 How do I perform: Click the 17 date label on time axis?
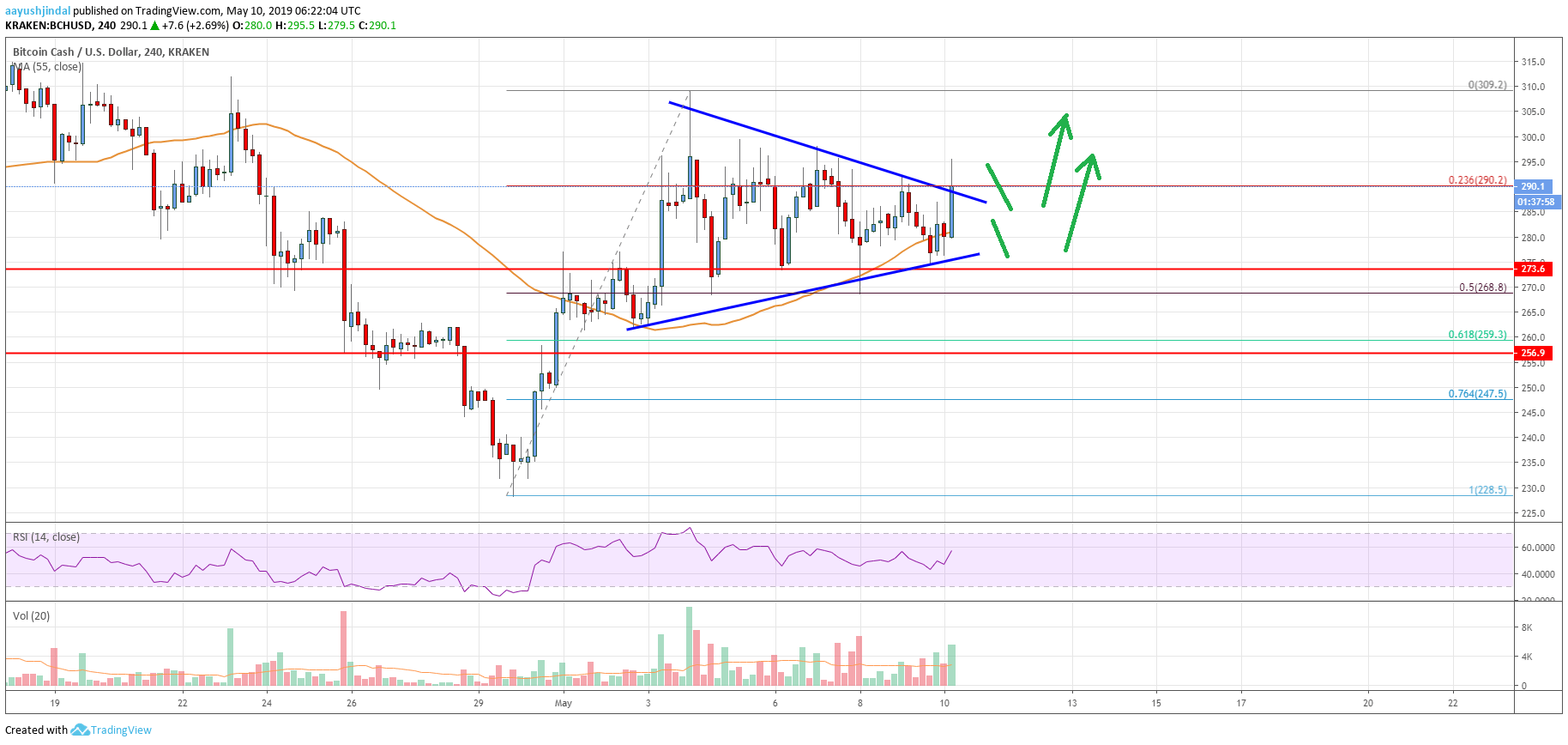1241,703
